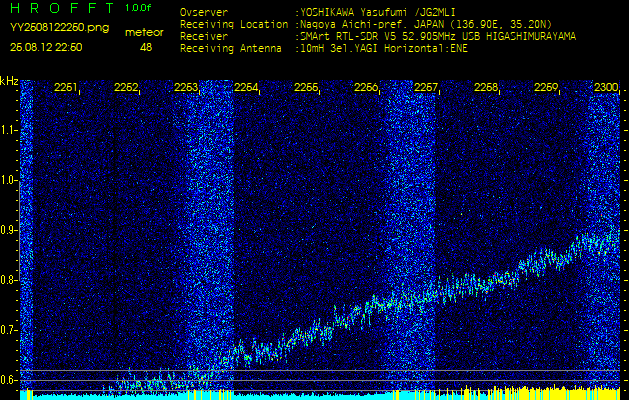Viewport: 629px width, 400px height.
Task: Click the 1.0 kHz frequency label
Action: [x=9, y=180]
